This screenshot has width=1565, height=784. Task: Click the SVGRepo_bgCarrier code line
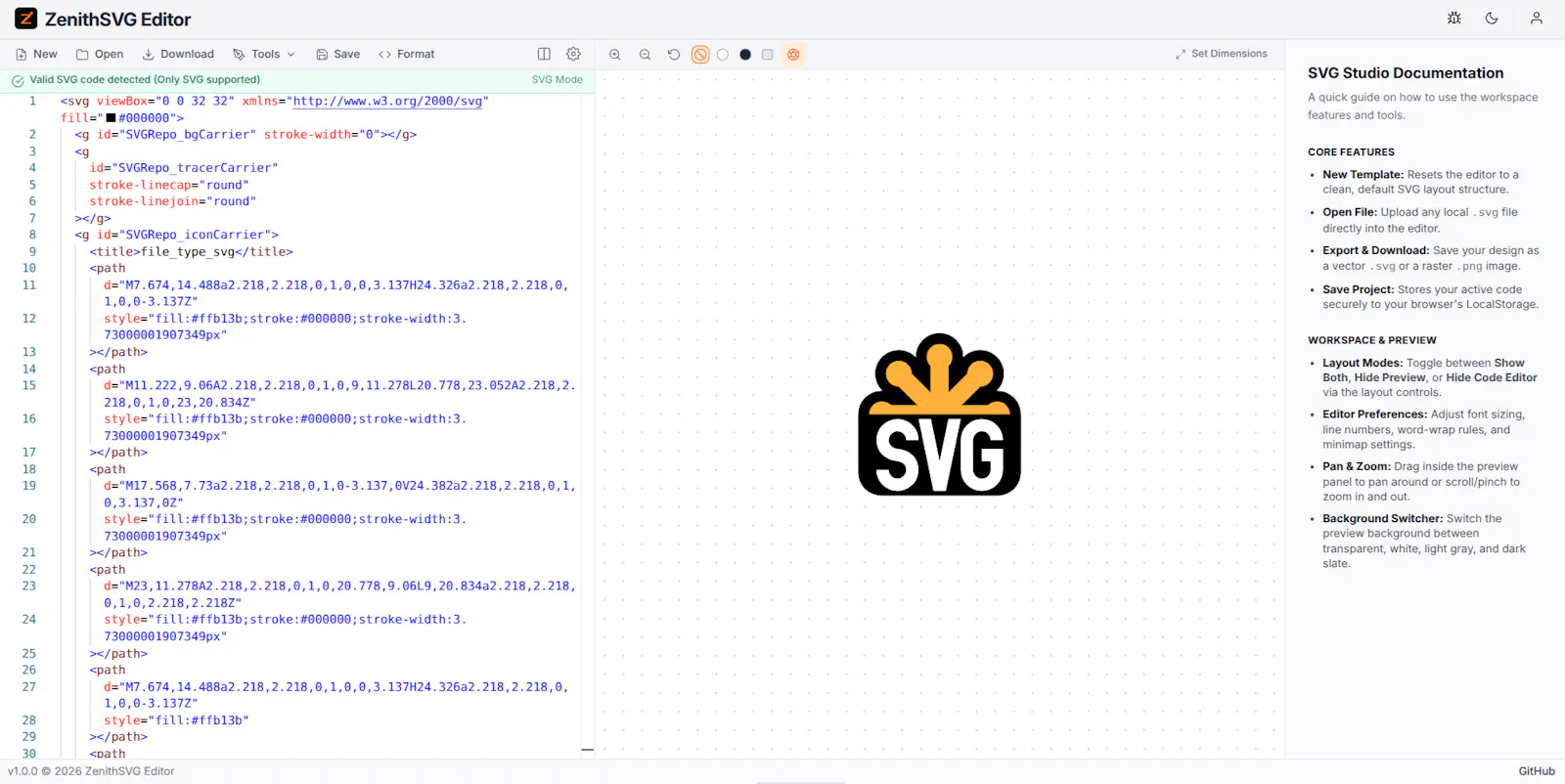pyautogui.click(x=246, y=135)
